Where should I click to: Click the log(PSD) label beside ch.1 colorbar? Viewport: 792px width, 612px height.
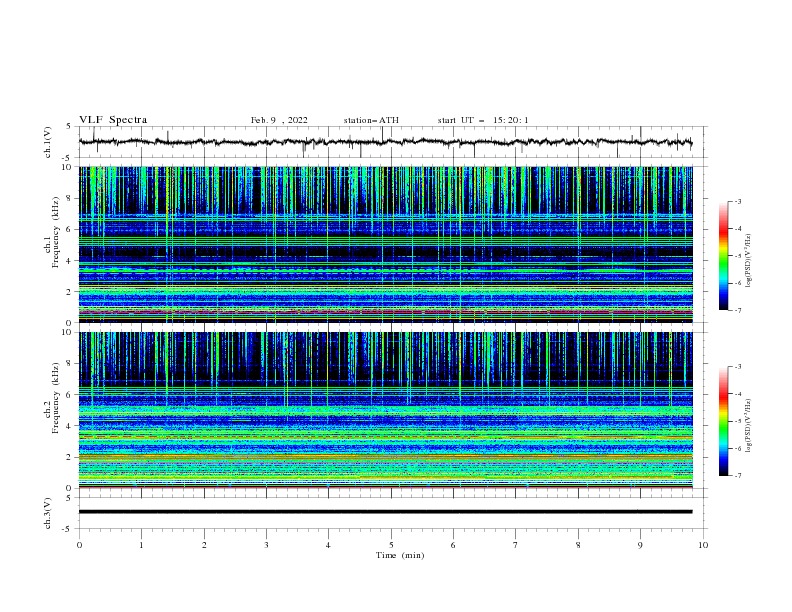[x=748, y=261]
